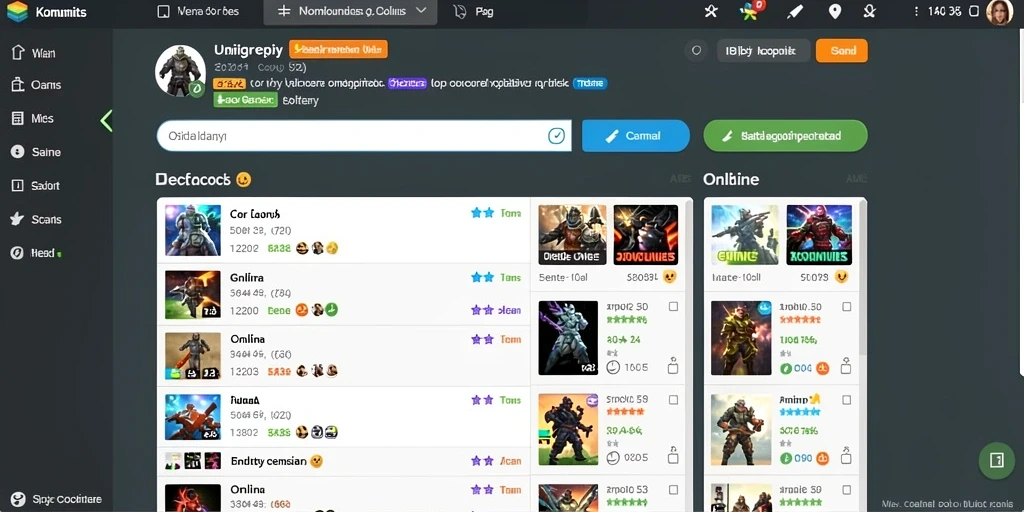
Task: Click the floating green round button
Action: (x=997, y=461)
